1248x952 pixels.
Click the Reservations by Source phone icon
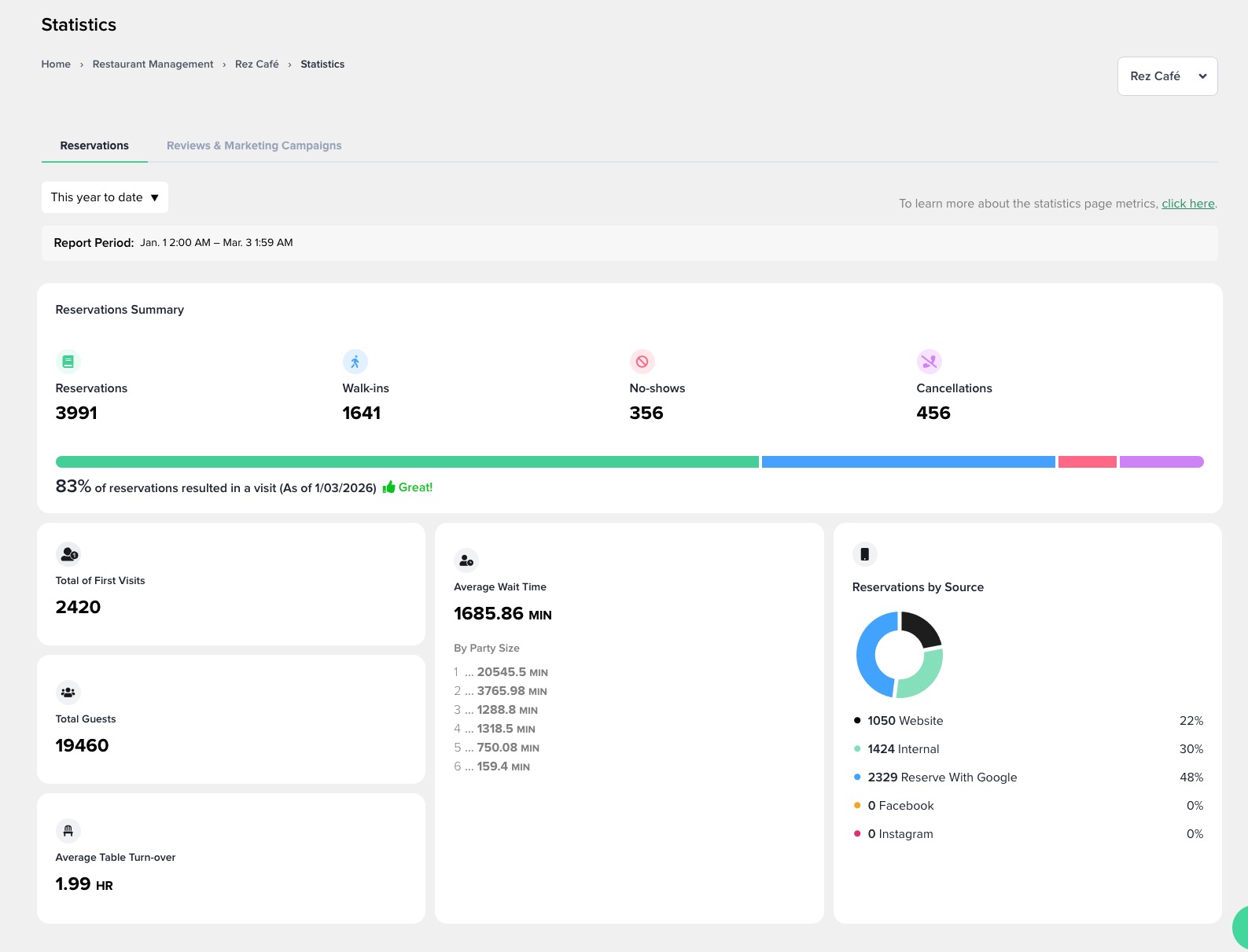point(864,554)
